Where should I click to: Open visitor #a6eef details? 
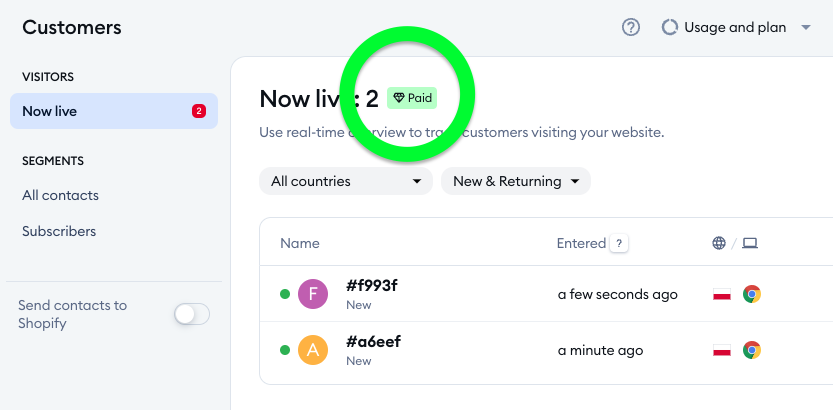coord(373,342)
